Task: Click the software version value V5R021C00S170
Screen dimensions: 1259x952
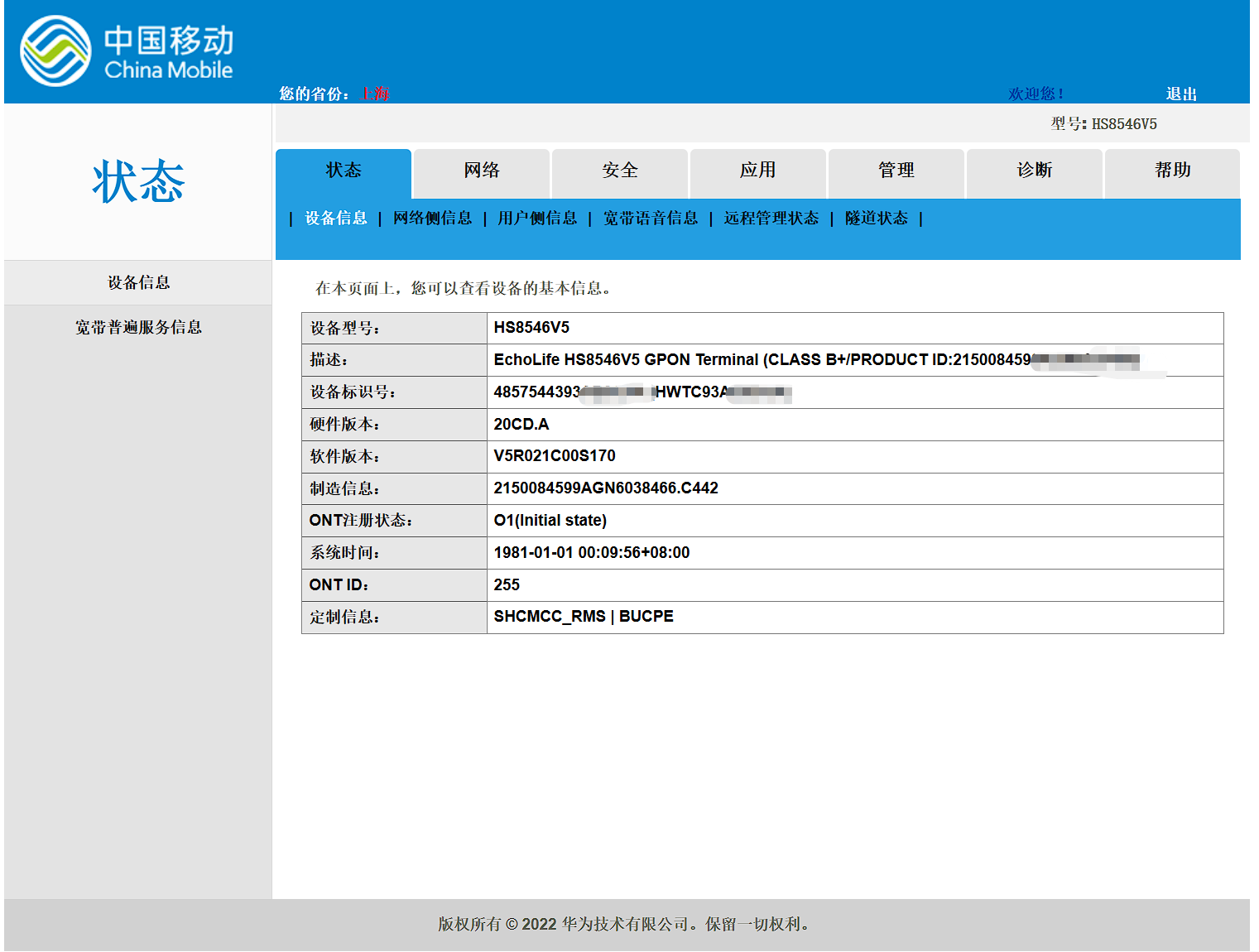Action: click(555, 456)
